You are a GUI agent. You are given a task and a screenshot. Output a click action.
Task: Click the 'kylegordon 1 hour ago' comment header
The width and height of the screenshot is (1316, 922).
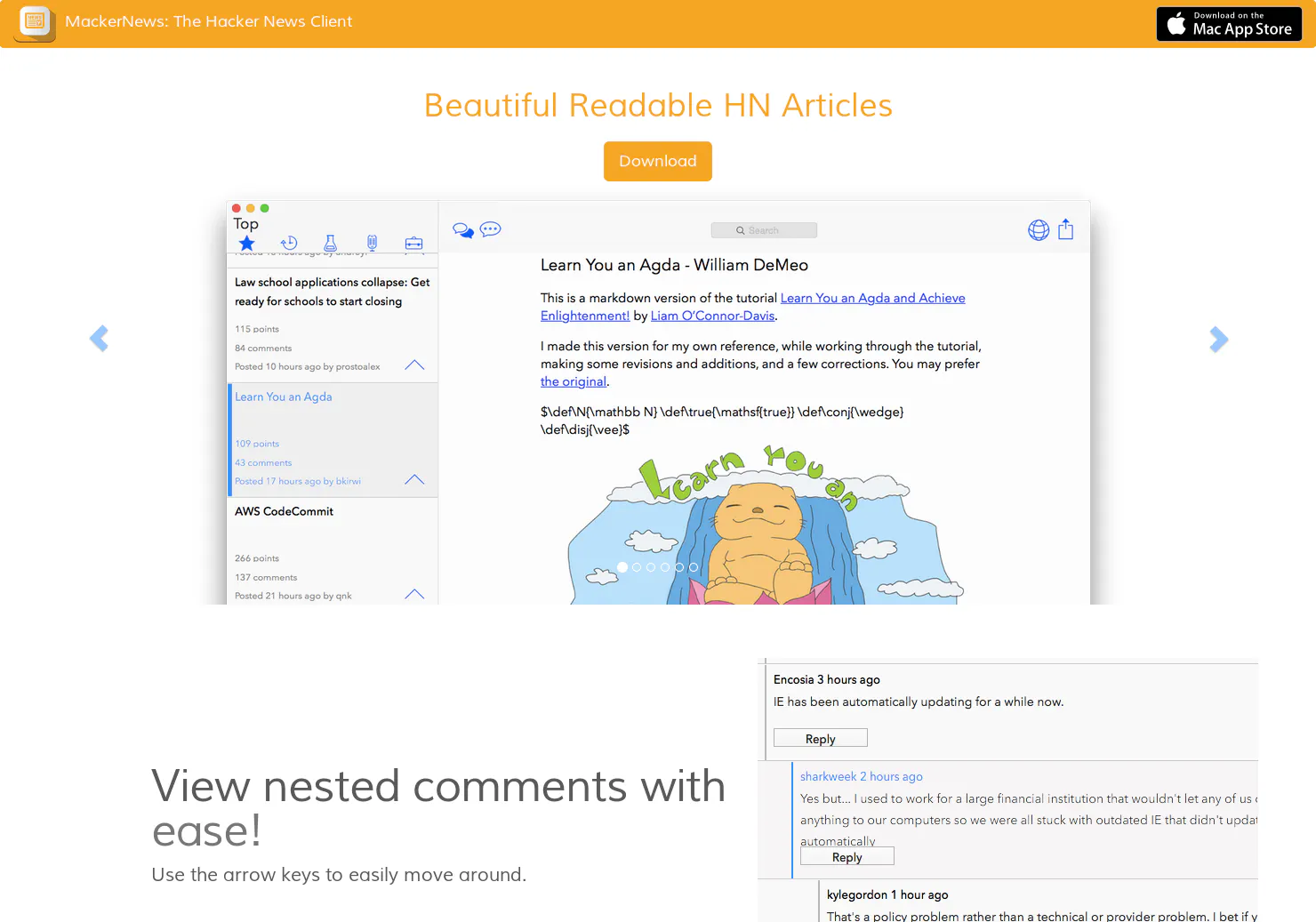(887, 894)
